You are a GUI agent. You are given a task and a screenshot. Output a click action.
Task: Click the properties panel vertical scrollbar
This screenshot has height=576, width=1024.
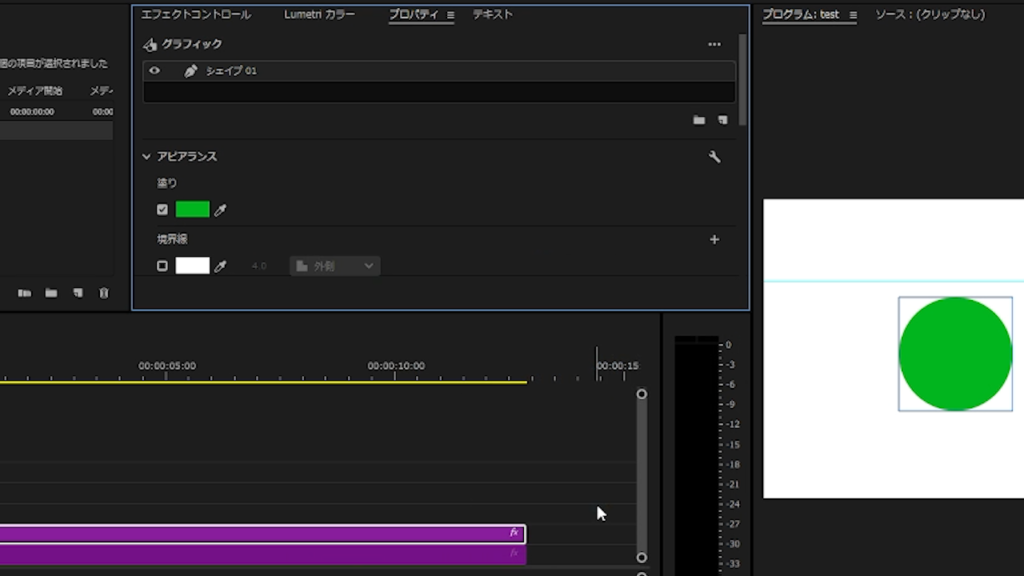click(x=743, y=80)
